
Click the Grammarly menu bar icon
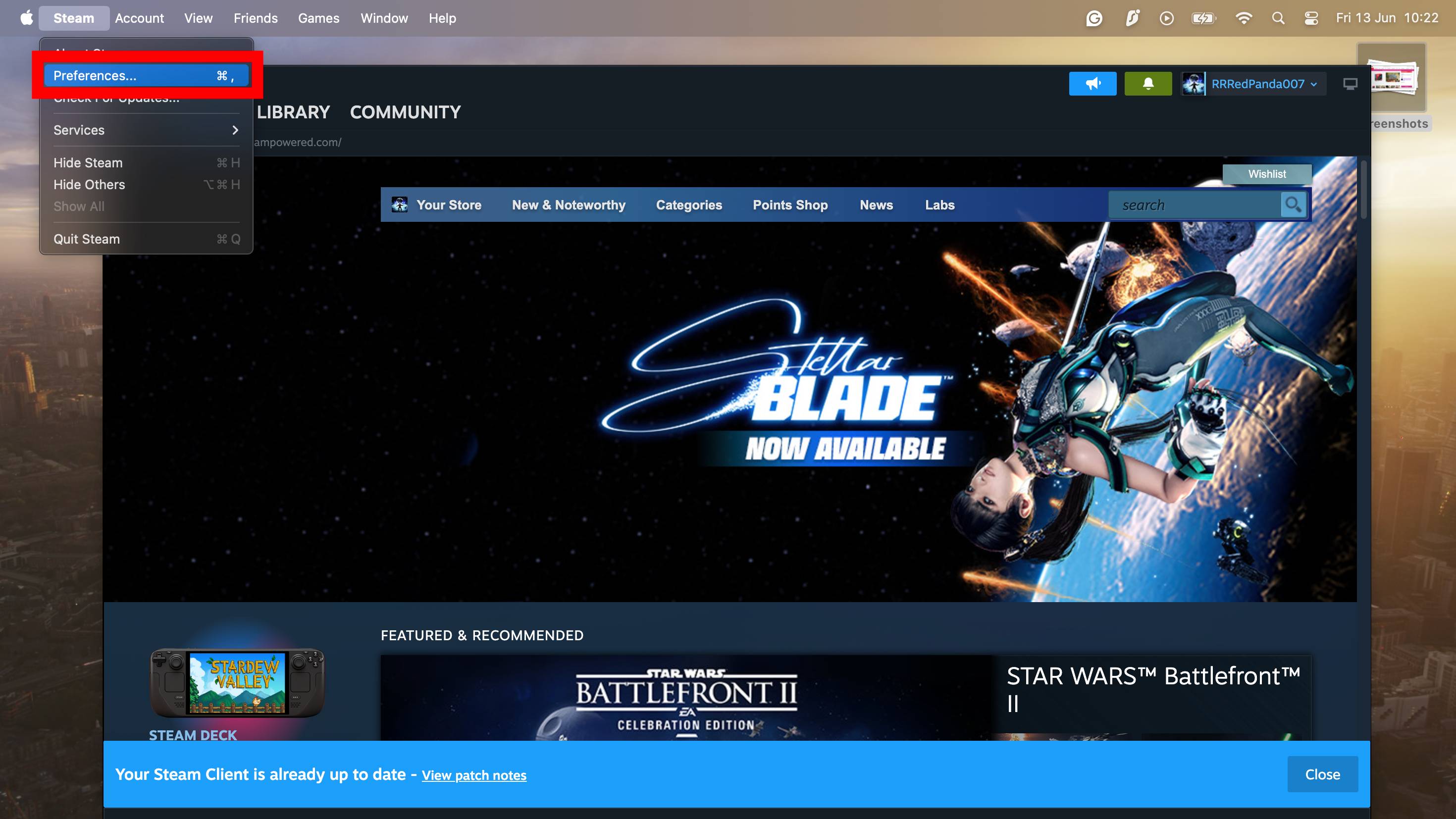click(1094, 18)
